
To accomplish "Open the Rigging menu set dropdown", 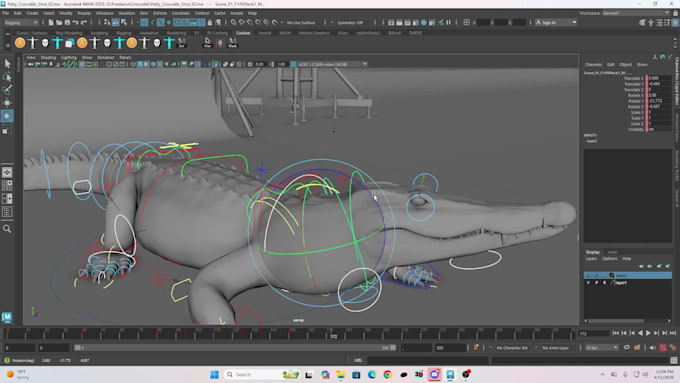I will [21, 23].
